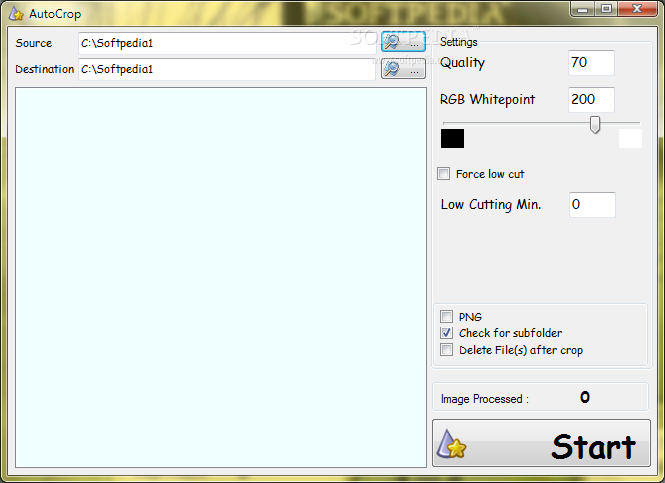Enable the PNG output checkbox

[x=446, y=316]
